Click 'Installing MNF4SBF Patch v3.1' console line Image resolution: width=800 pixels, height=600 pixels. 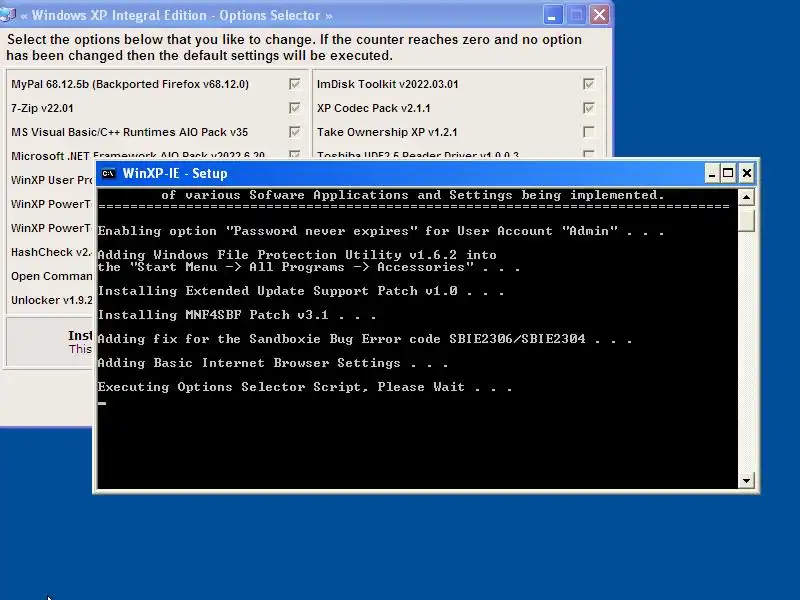point(237,315)
